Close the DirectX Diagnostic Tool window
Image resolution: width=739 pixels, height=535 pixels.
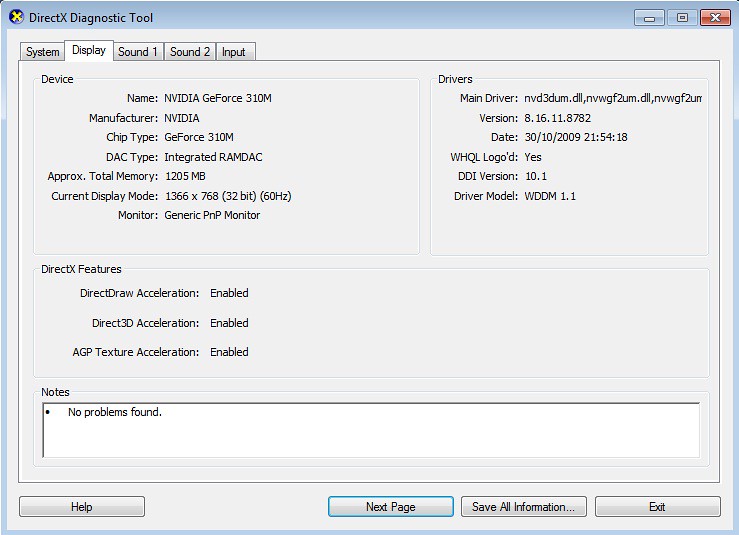tap(715, 18)
